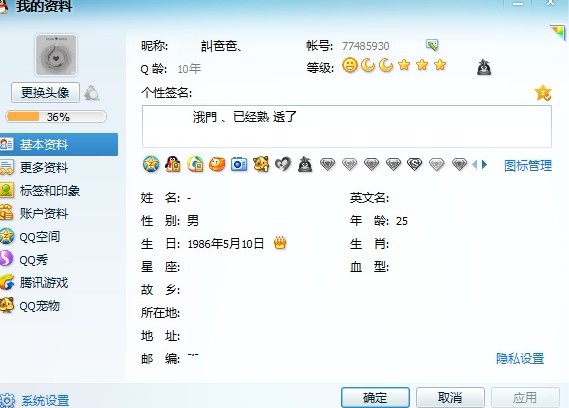The height and width of the screenshot is (408, 569).
Task: Open the 图标管理 link
Action: click(x=528, y=166)
